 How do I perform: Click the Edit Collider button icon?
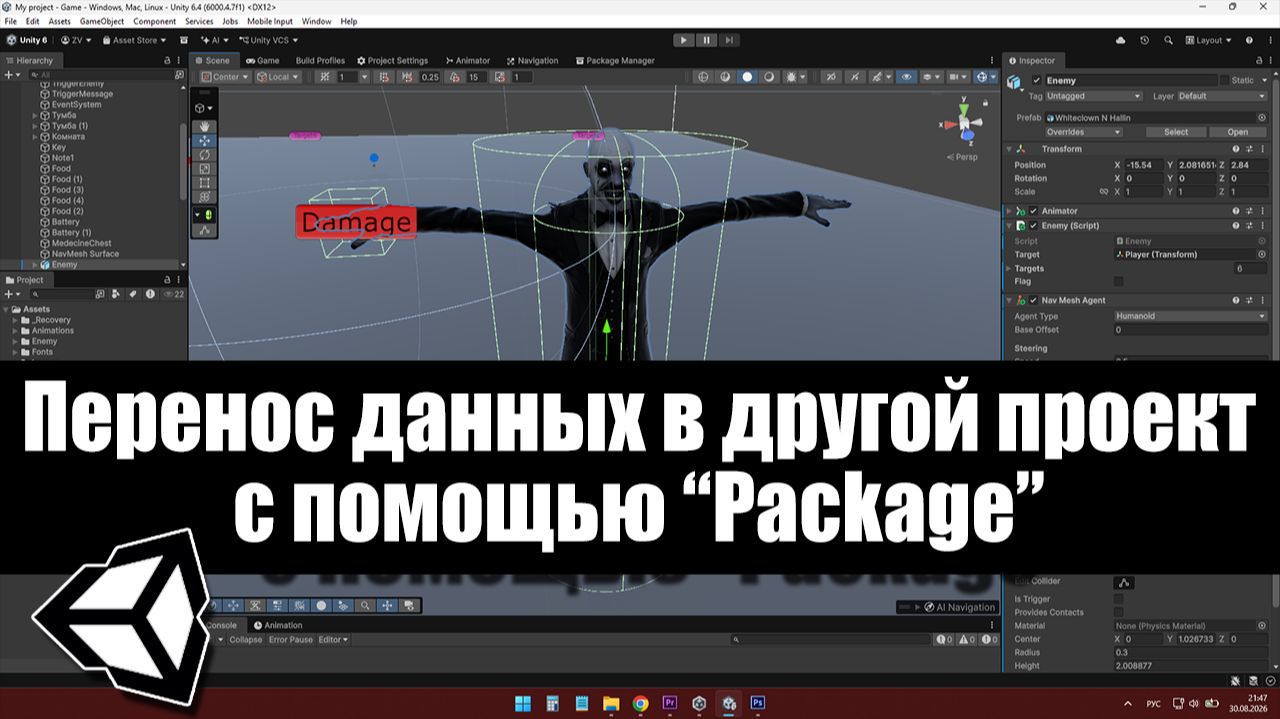(1123, 582)
